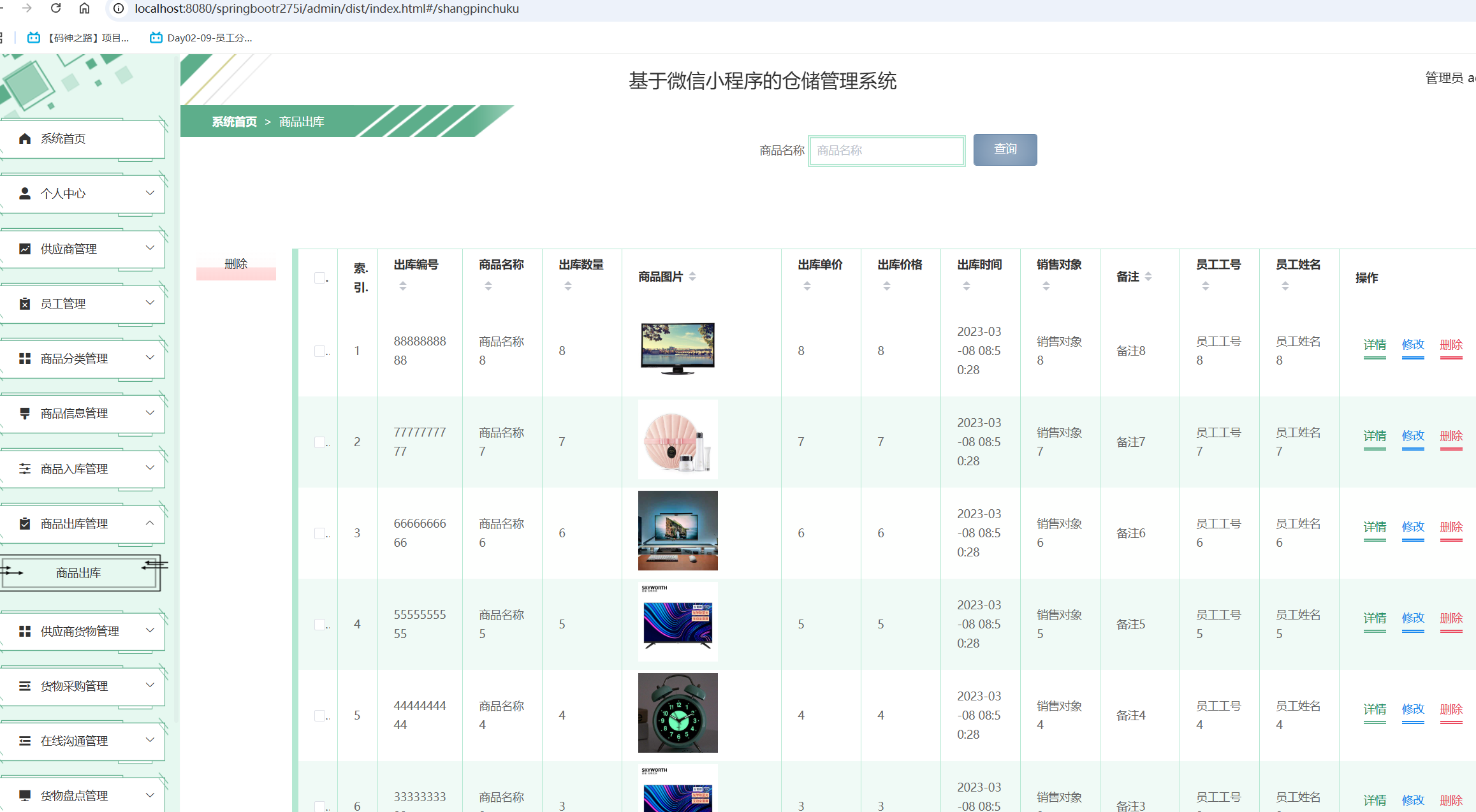Select the person icon for 个人中心
1476x812 pixels.
25,193
